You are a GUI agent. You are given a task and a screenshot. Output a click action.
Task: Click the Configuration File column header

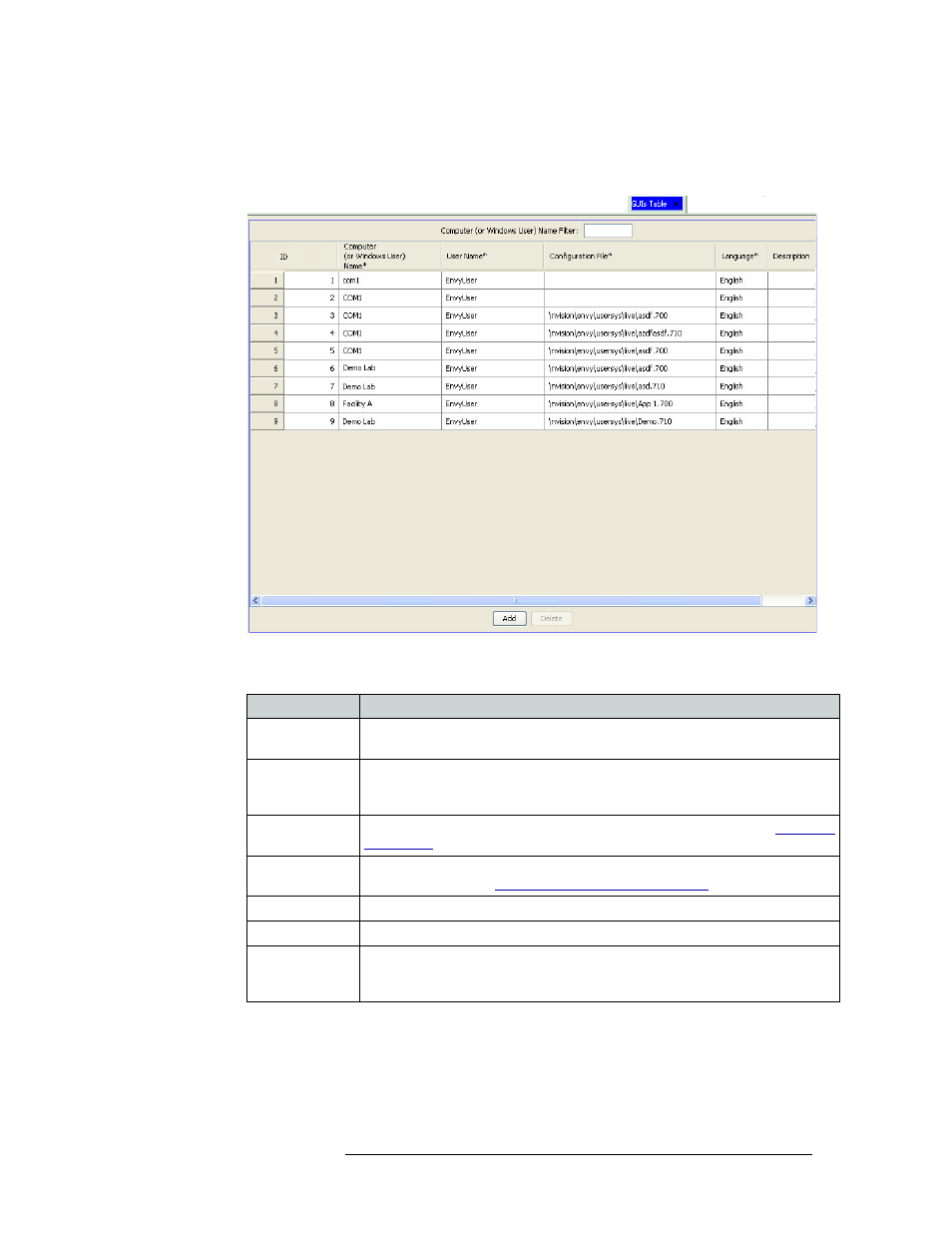point(630,257)
